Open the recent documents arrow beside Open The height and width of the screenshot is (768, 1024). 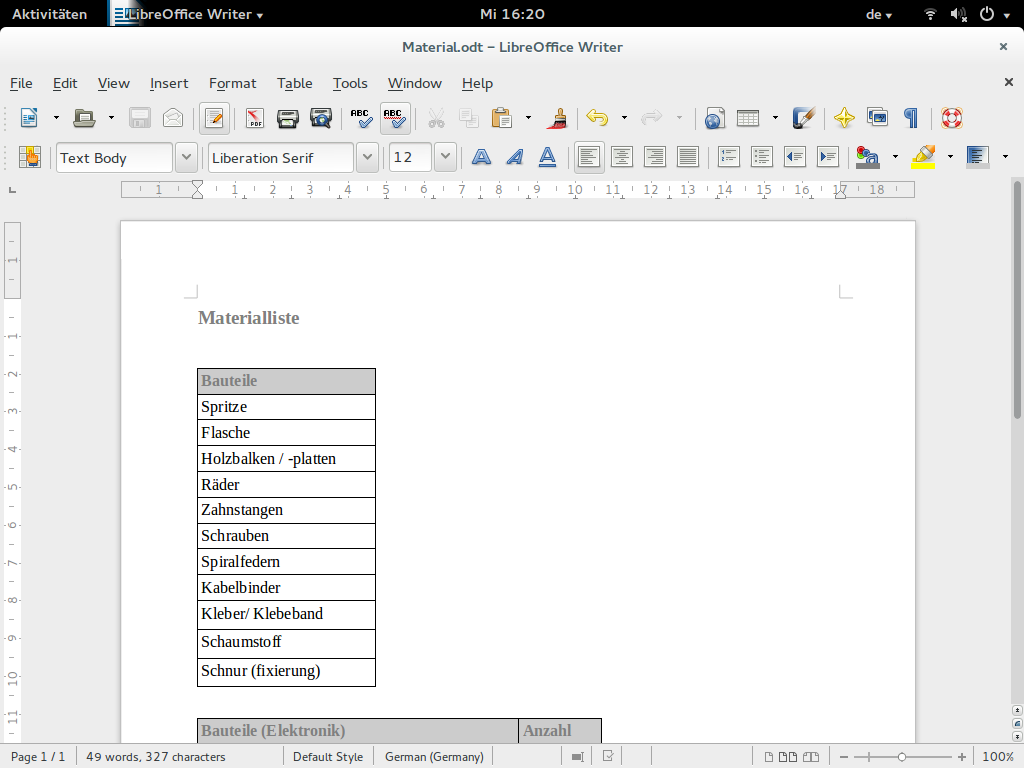[x=111, y=118]
